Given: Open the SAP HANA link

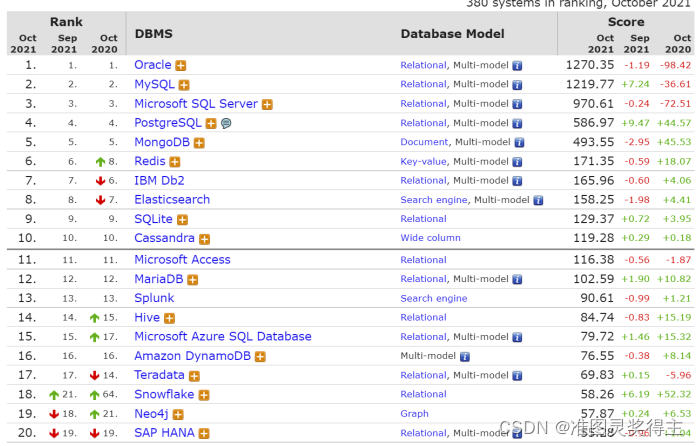Looking at the screenshot, I should [x=164, y=433].
